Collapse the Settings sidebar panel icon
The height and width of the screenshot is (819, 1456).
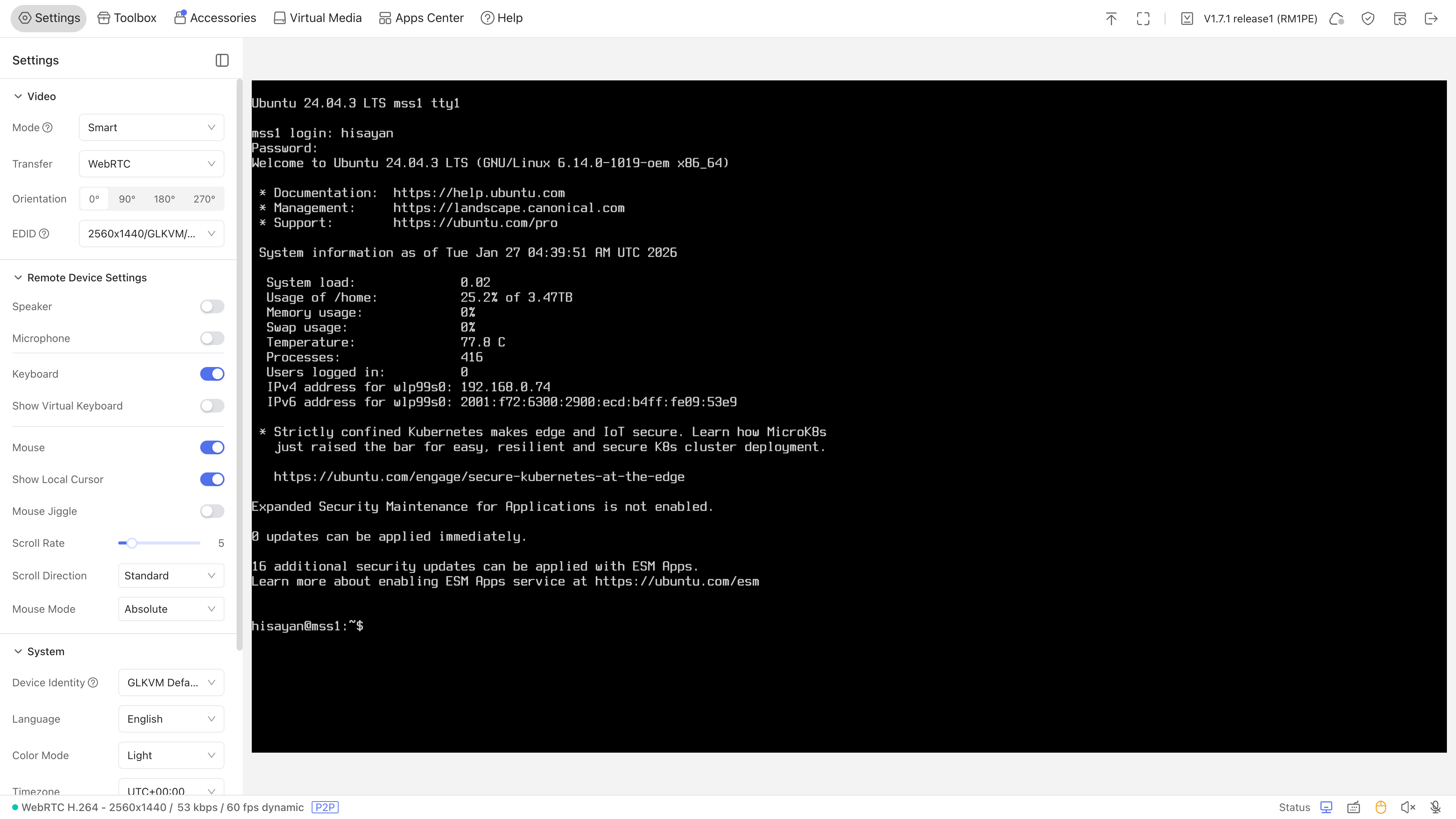click(221, 61)
